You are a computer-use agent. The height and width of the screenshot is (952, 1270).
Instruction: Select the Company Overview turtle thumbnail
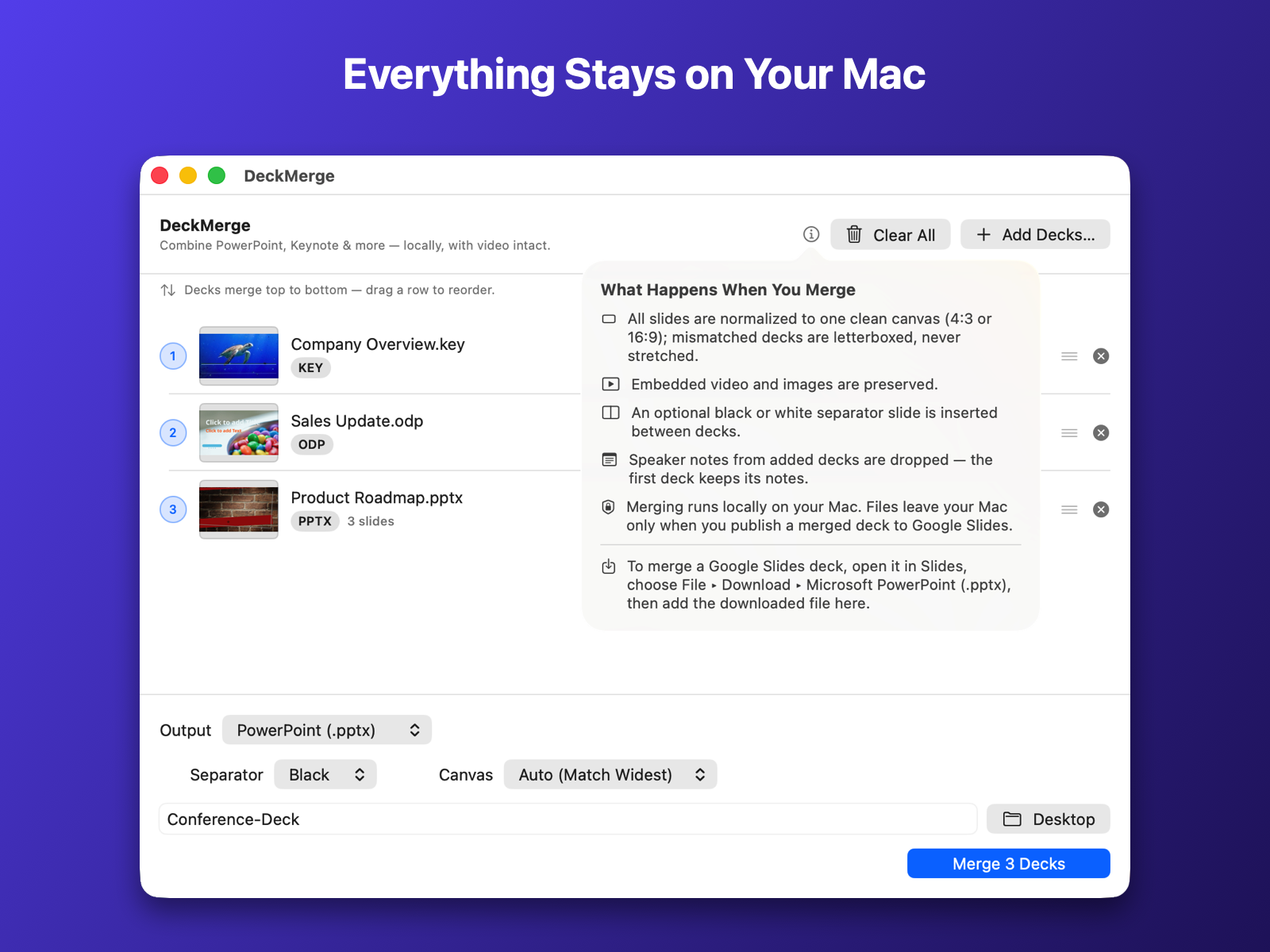coord(239,356)
